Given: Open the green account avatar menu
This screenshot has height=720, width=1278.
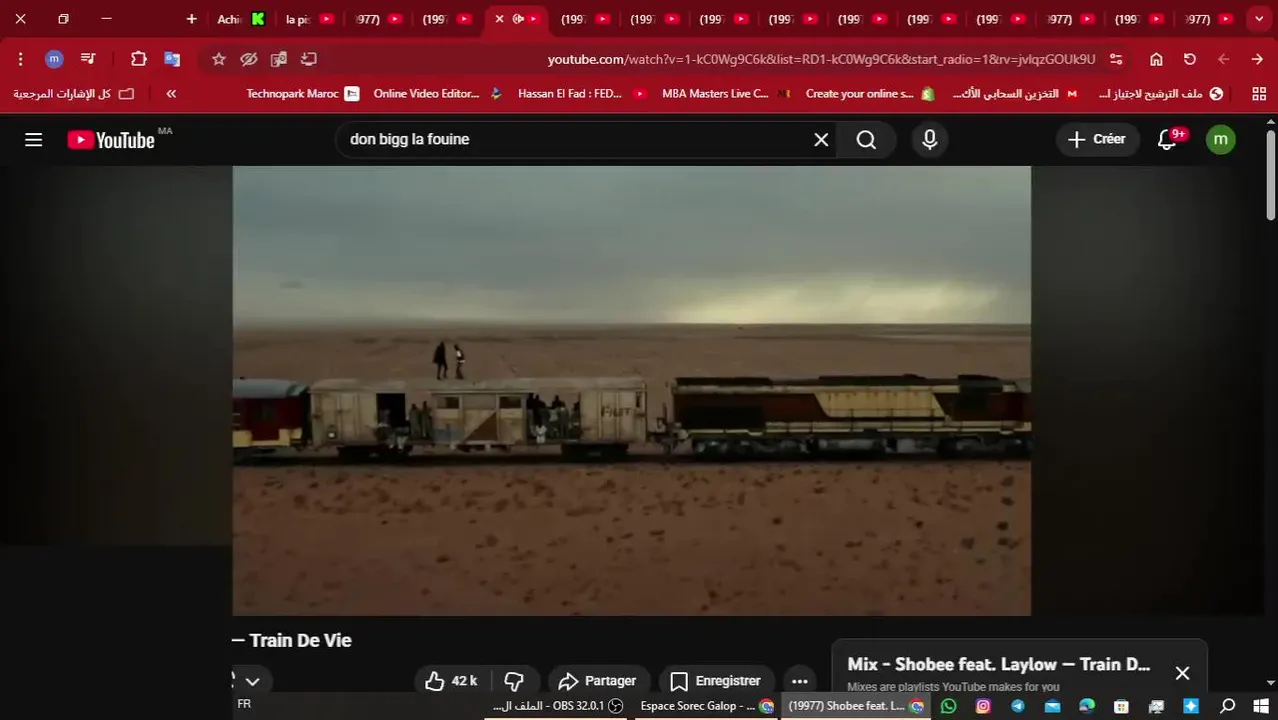Looking at the screenshot, I should coord(1220,140).
